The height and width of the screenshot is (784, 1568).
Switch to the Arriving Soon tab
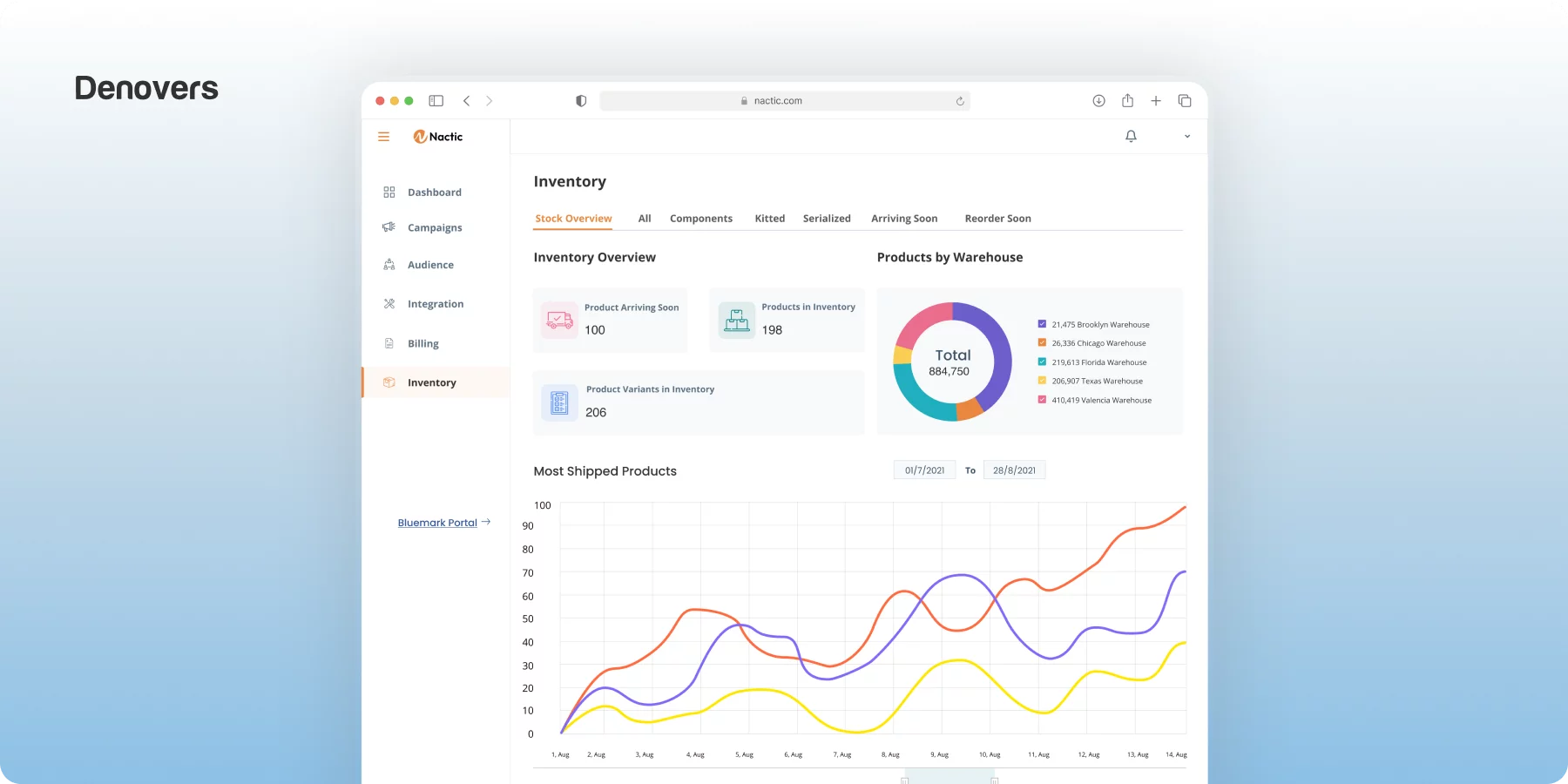click(x=904, y=219)
